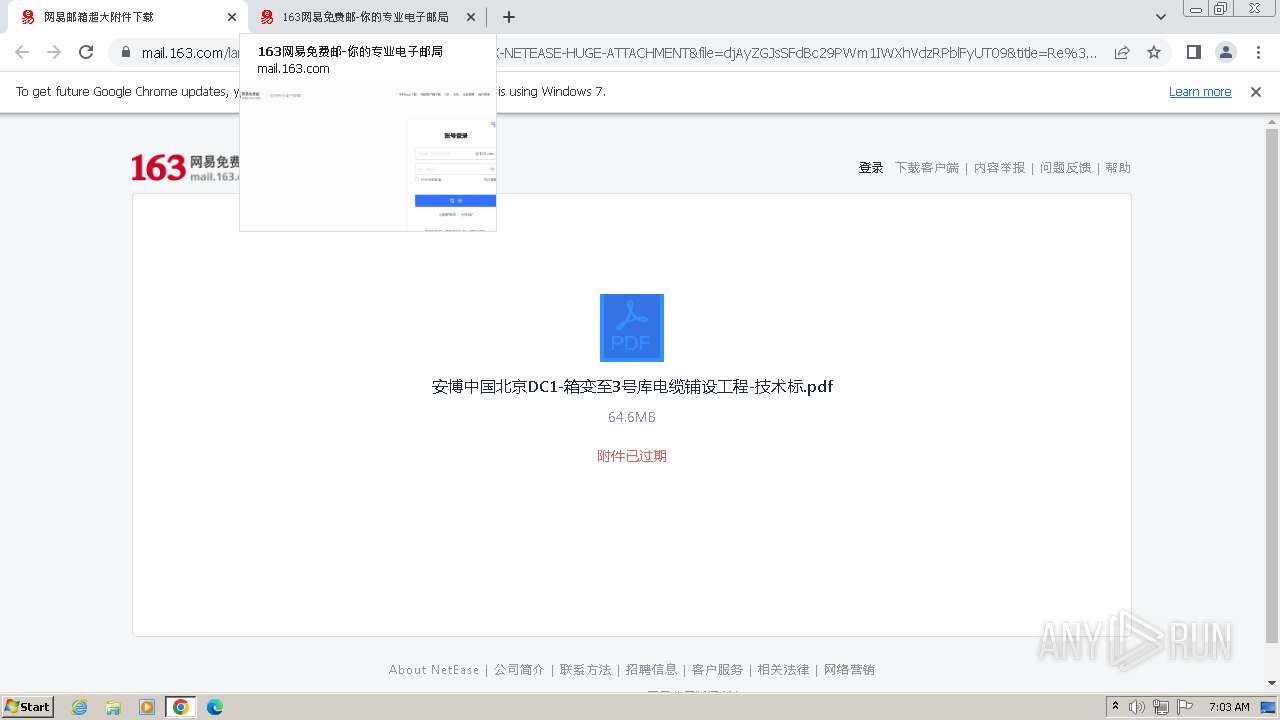
Task: Click the 163 NetEase mail logo
Action: pyautogui.click(x=185, y=167)
